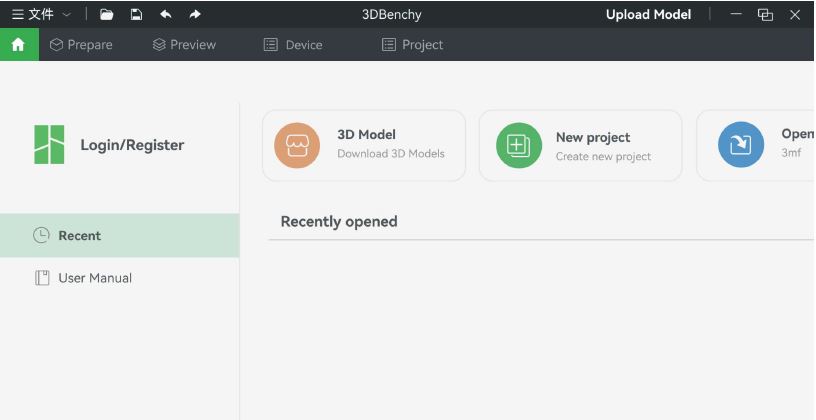Open the User Manual sidebar item
This screenshot has height=420, width=816.
click(94, 278)
